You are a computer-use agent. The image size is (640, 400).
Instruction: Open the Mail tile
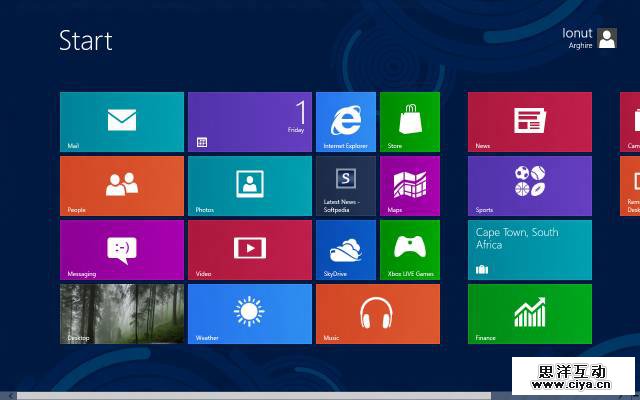pyautogui.click(x=122, y=122)
